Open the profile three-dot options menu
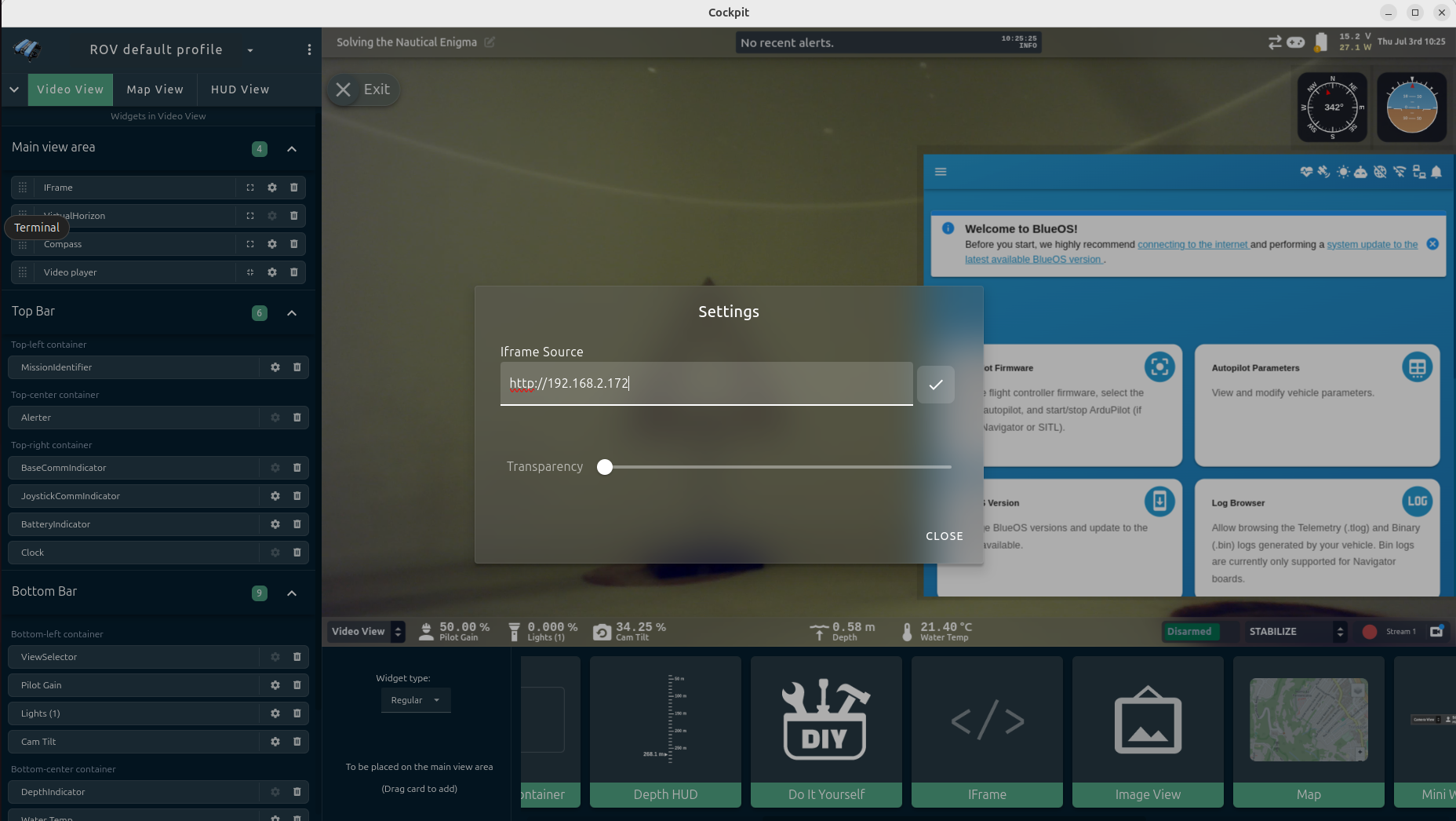Image resolution: width=1456 pixels, height=821 pixels. point(309,49)
